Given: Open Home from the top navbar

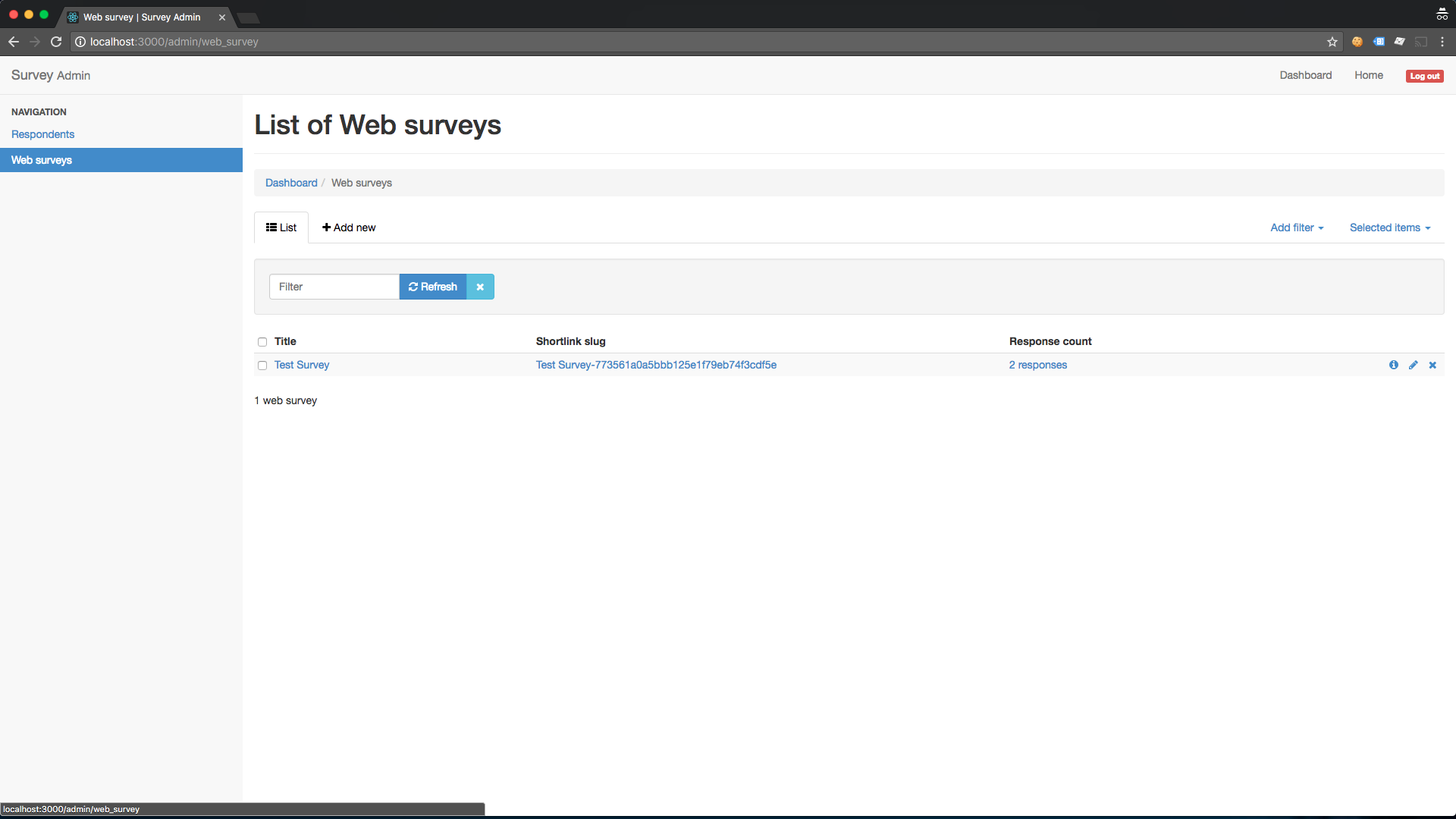Looking at the screenshot, I should tap(1369, 75).
